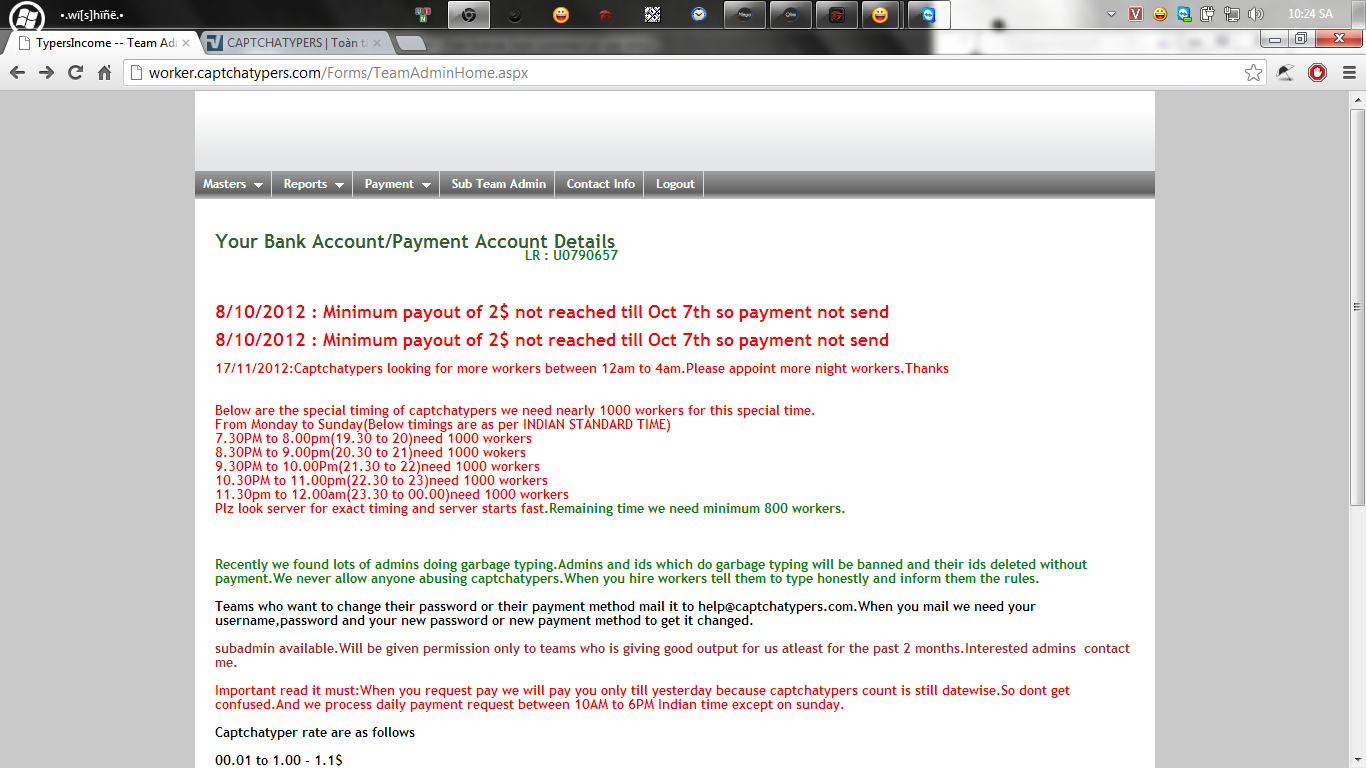Viewport: 1366px width, 768px height.
Task: Launch the Garena icon beside the checkered icon
Action: tap(606, 15)
